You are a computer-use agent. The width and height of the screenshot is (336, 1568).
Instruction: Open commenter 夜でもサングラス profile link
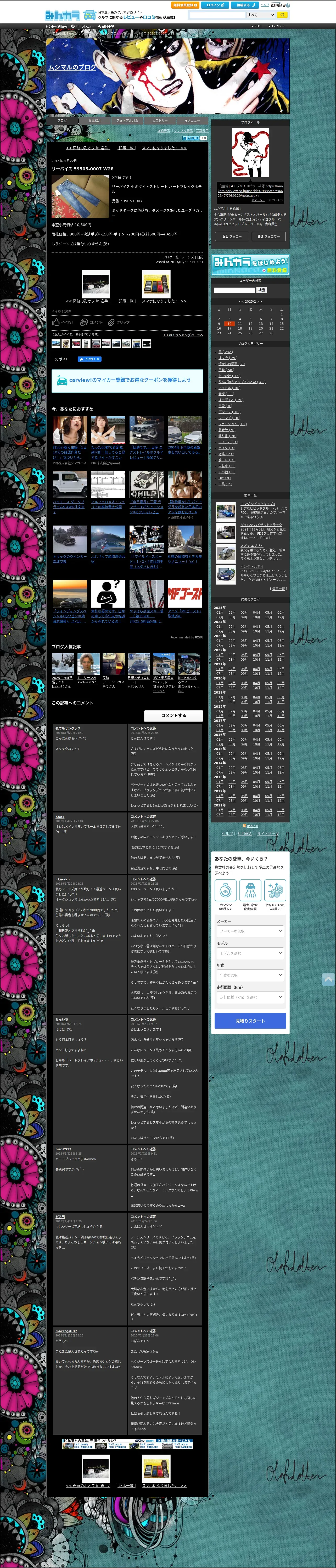(68, 729)
